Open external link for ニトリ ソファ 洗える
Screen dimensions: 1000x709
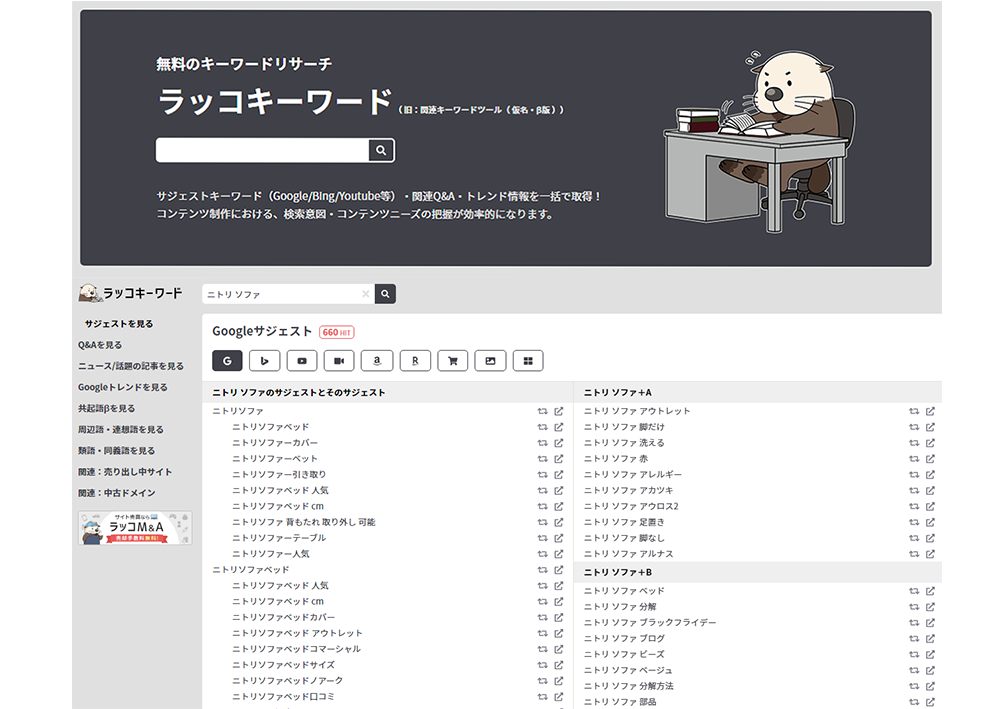click(930, 442)
